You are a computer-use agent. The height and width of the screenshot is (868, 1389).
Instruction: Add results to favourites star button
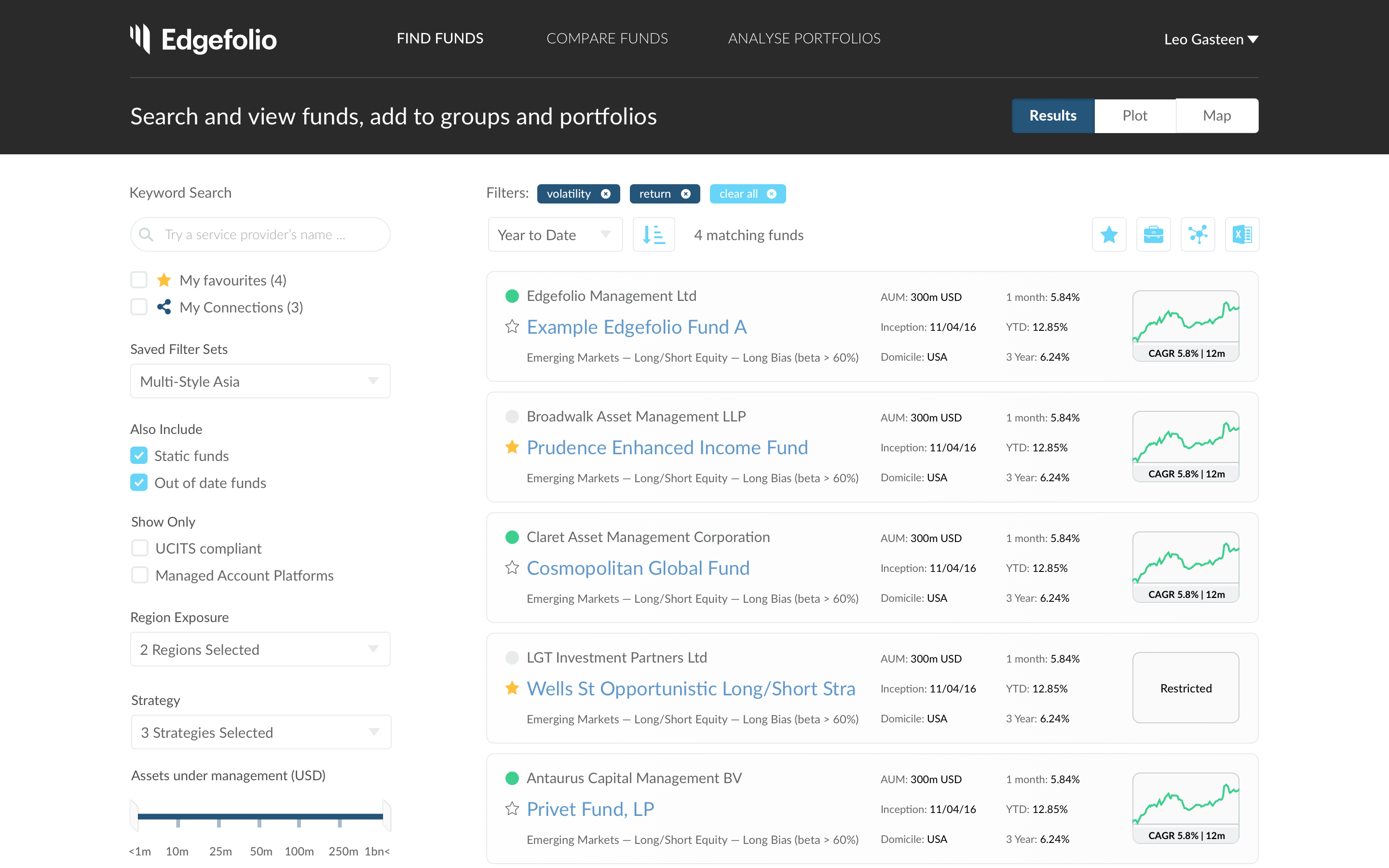(1109, 235)
